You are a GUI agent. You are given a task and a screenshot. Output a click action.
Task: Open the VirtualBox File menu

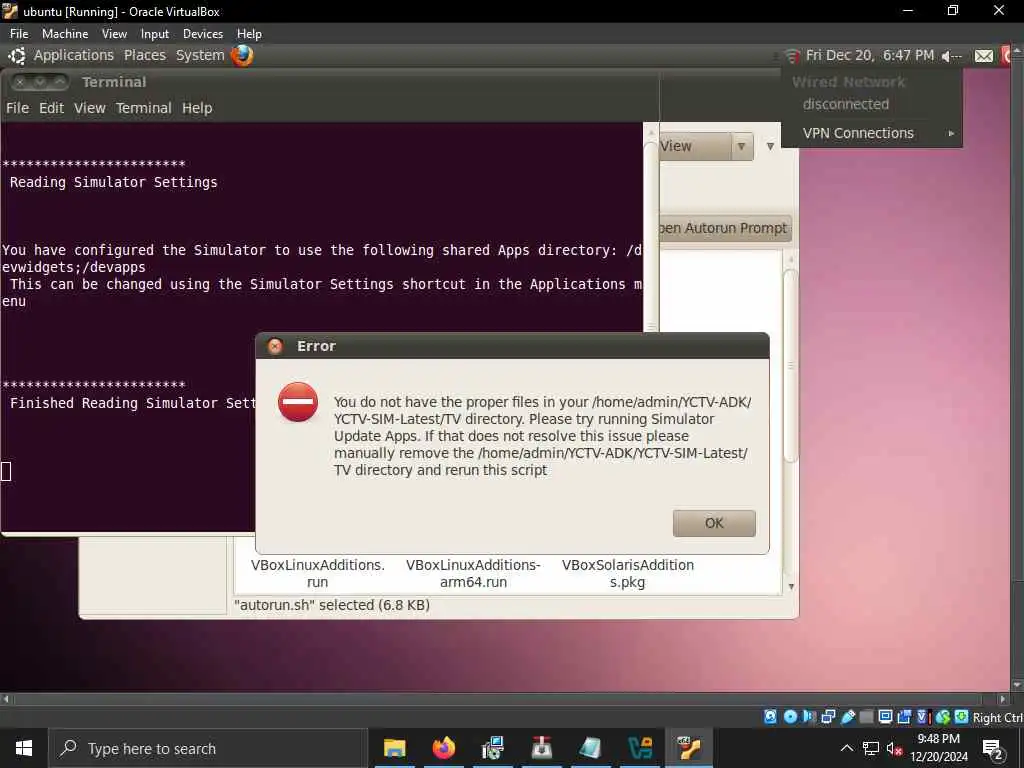tap(19, 34)
